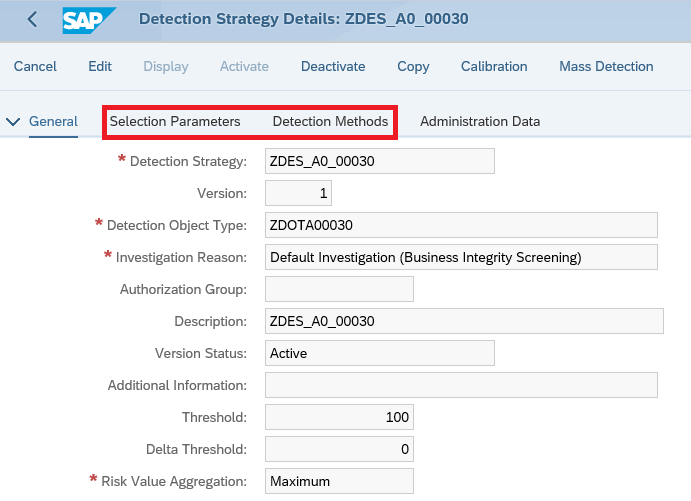The height and width of the screenshot is (501, 691).
Task: Select the Delta Threshold field
Action: [x=339, y=449]
